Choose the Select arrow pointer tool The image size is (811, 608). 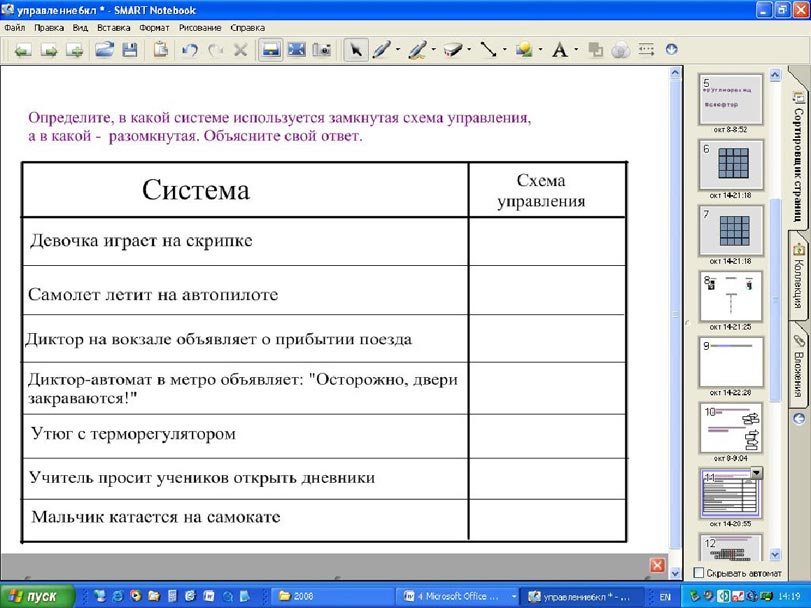pyautogui.click(x=355, y=49)
